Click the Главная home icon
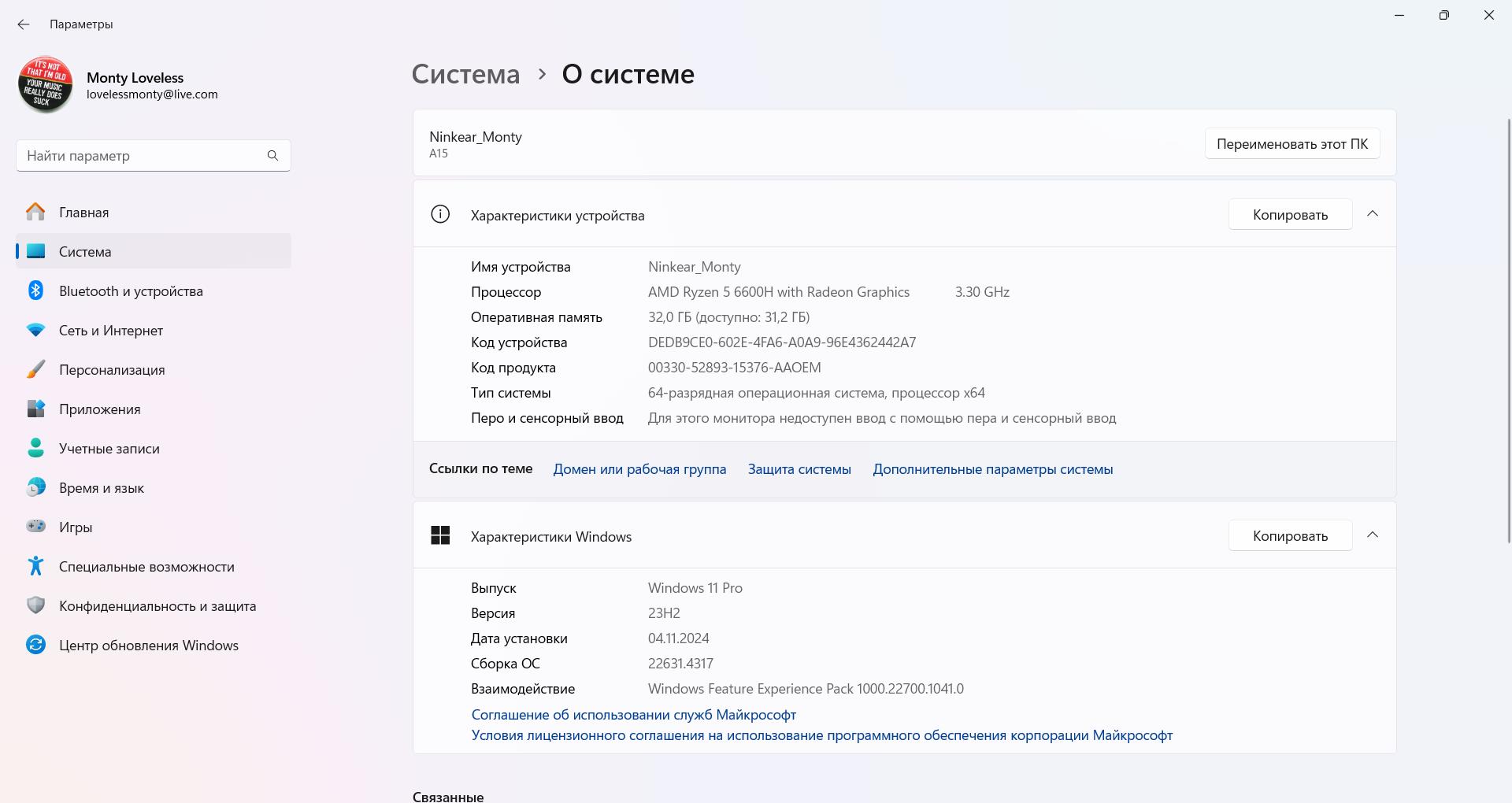The image size is (1512, 803). coord(35,213)
